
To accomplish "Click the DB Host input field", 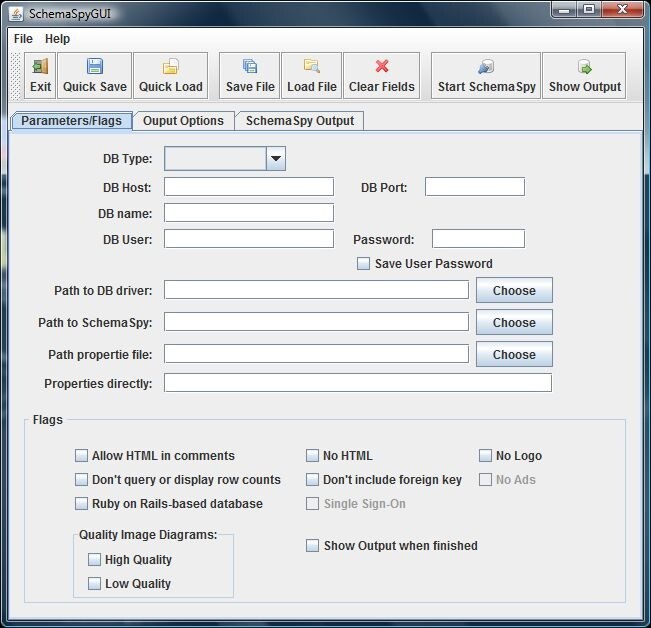I will (249, 187).
